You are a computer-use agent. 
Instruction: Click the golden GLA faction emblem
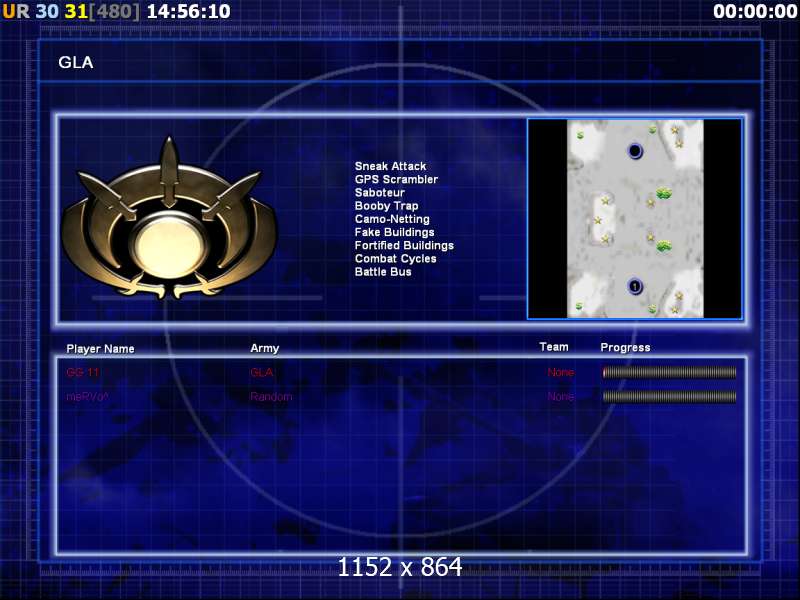pos(169,218)
